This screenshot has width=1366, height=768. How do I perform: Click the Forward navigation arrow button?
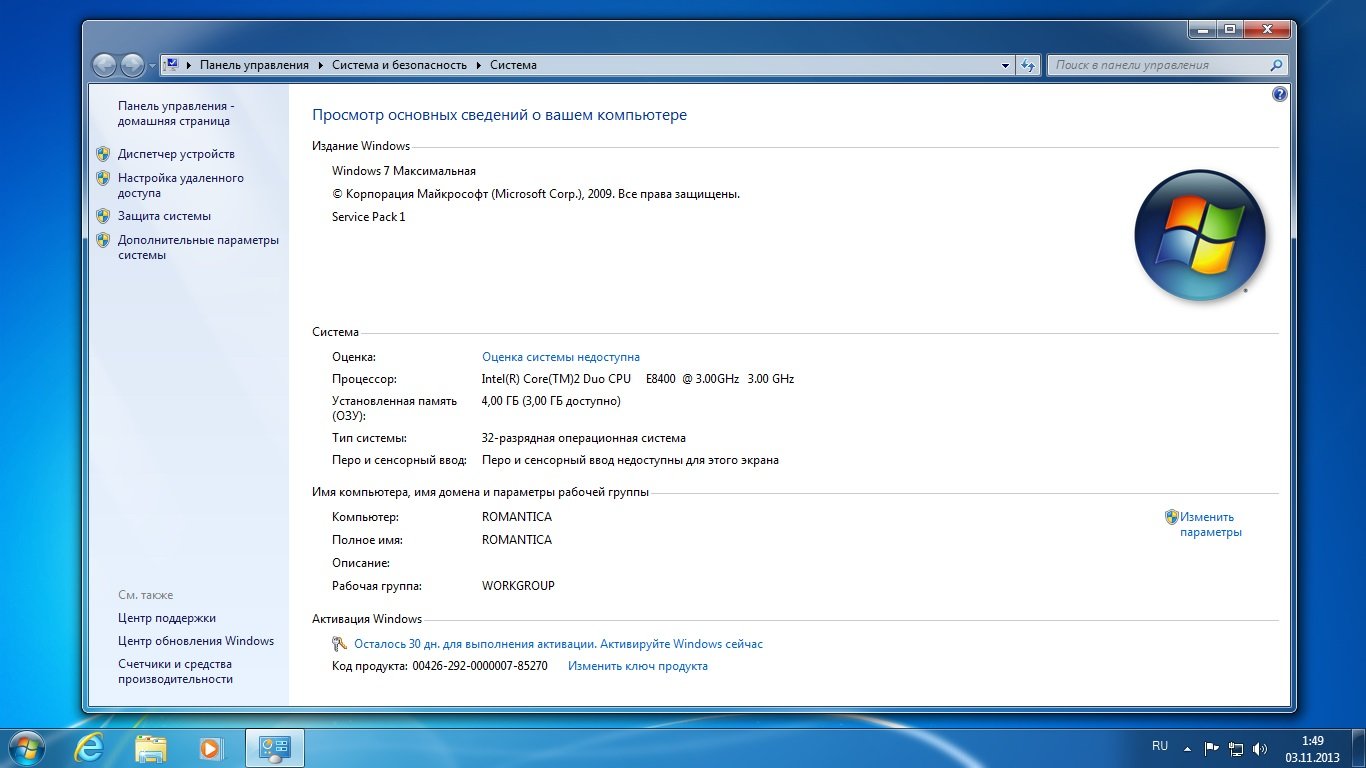[132, 65]
